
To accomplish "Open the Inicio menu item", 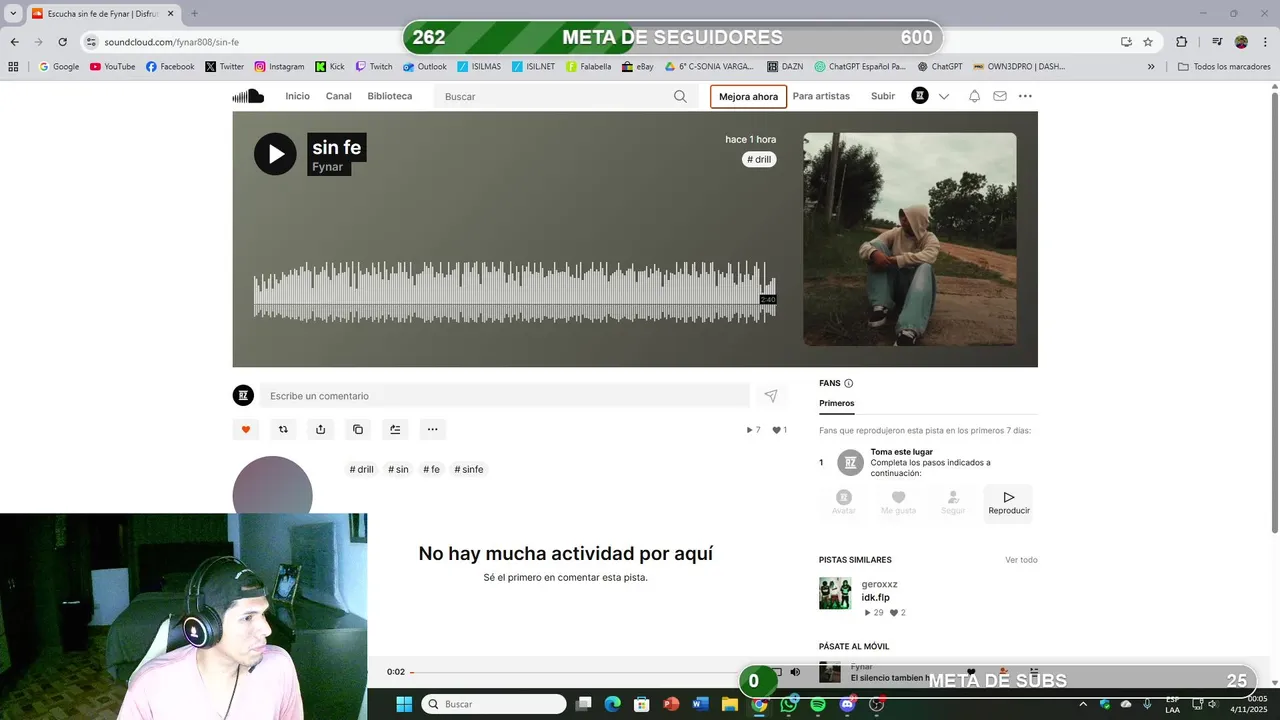I will tap(297, 96).
